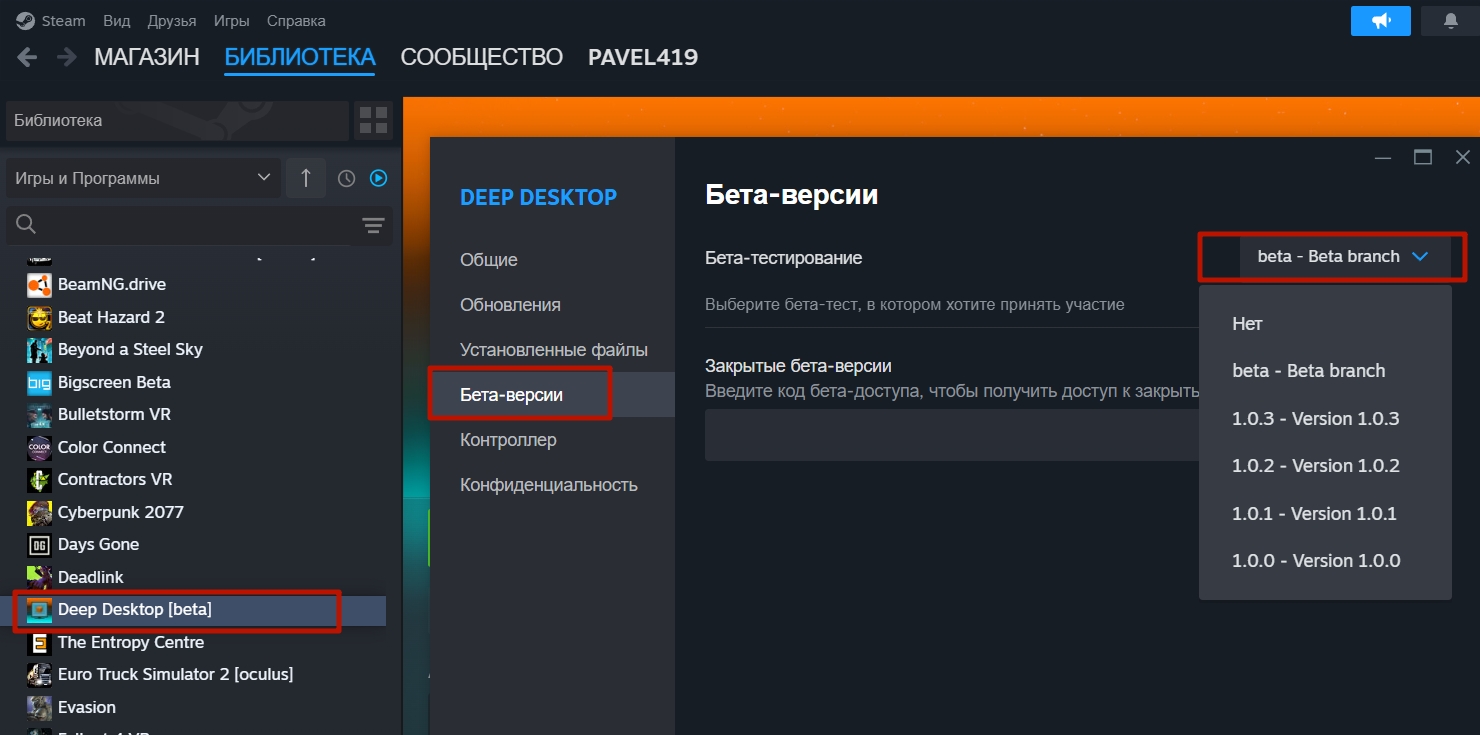Image resolution: width=1480 pixels, height=735 pixels.
Task: Switch library to grid view icon
Action: click(373, 120)
